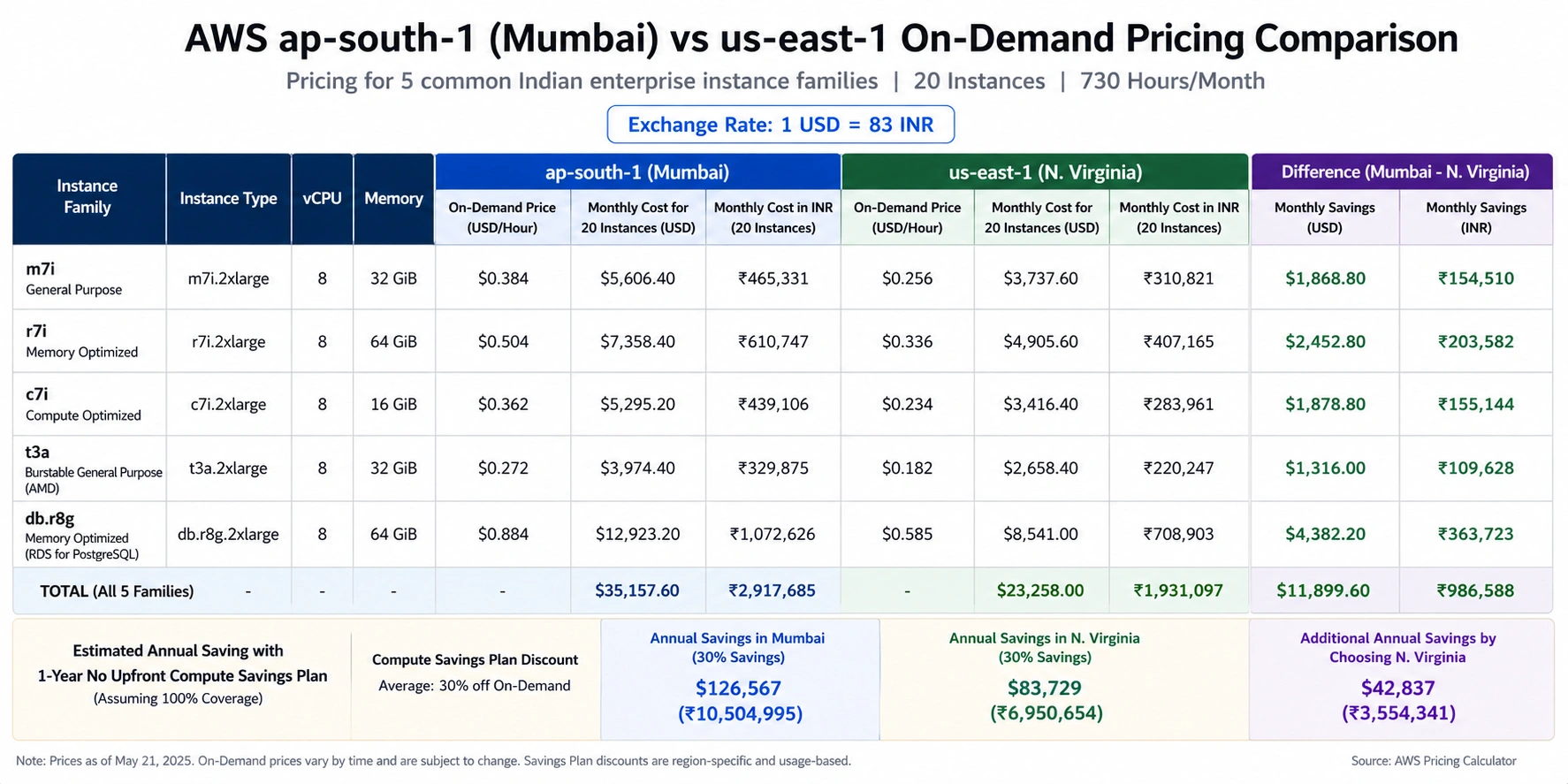Select the Instance Type column header

coord(228,199)
